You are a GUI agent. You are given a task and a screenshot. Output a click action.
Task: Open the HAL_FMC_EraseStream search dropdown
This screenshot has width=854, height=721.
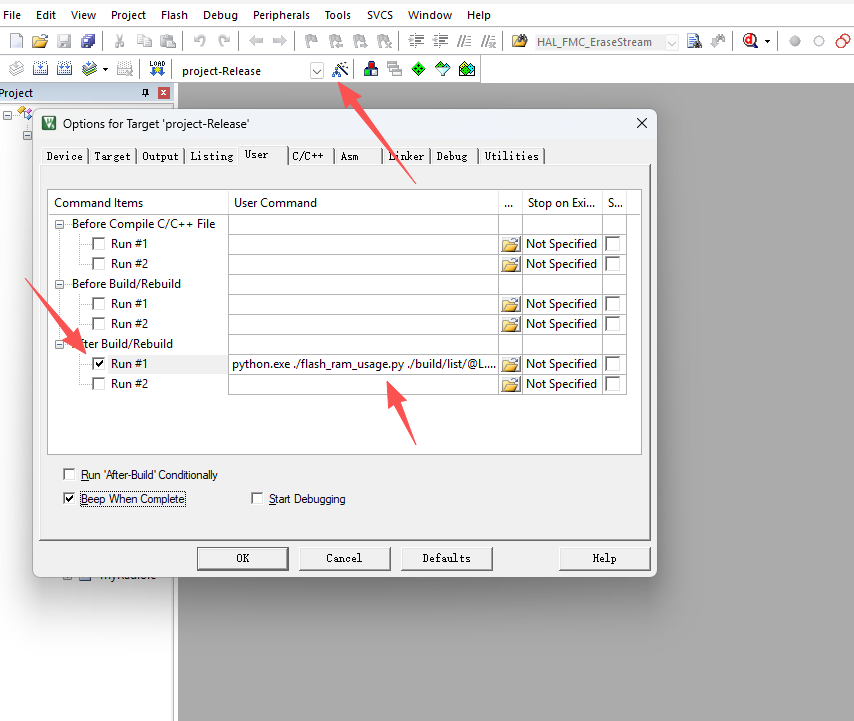pos(672,42)
